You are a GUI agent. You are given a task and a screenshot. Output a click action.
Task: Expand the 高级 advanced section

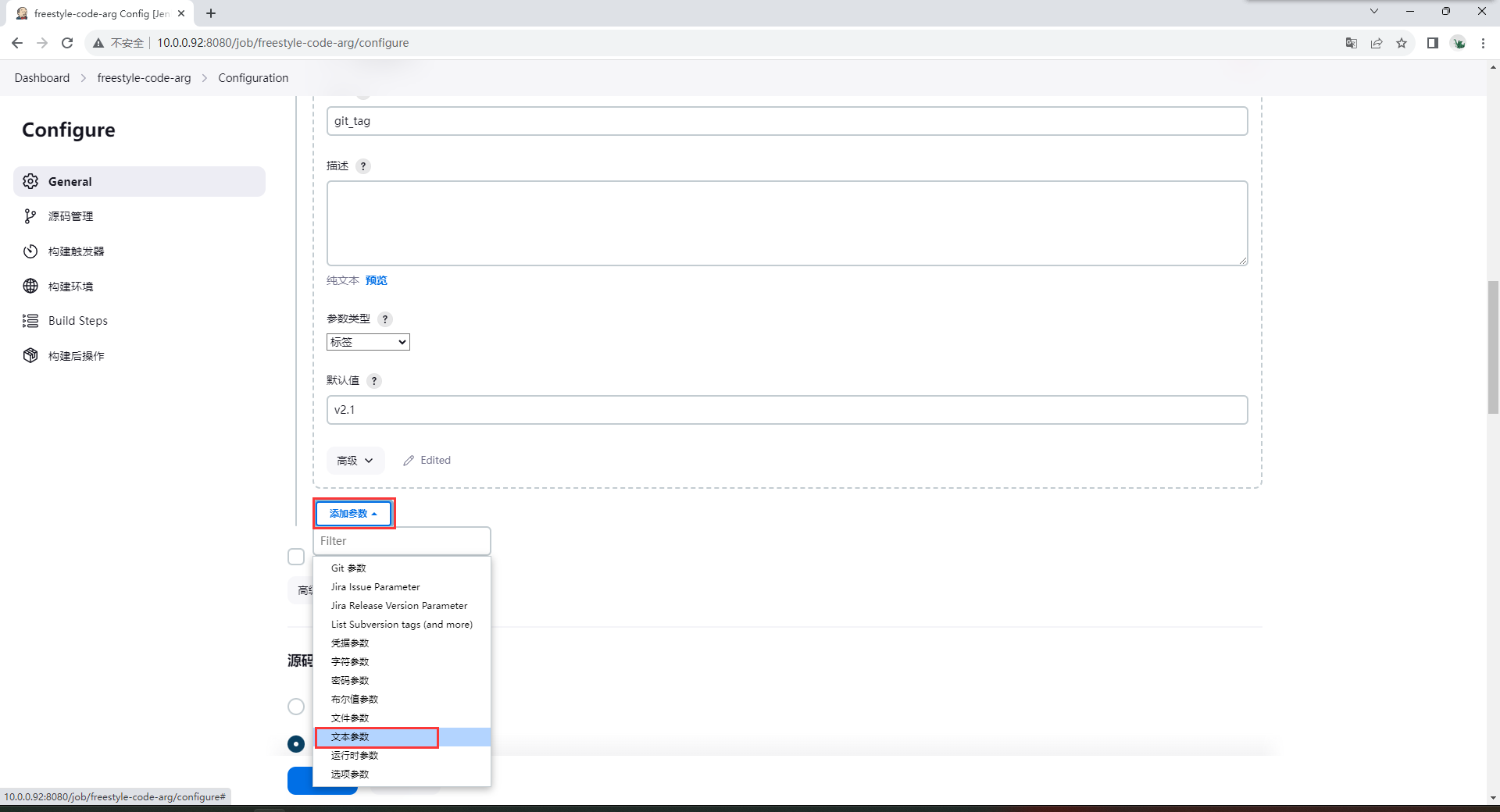point(355,461)
